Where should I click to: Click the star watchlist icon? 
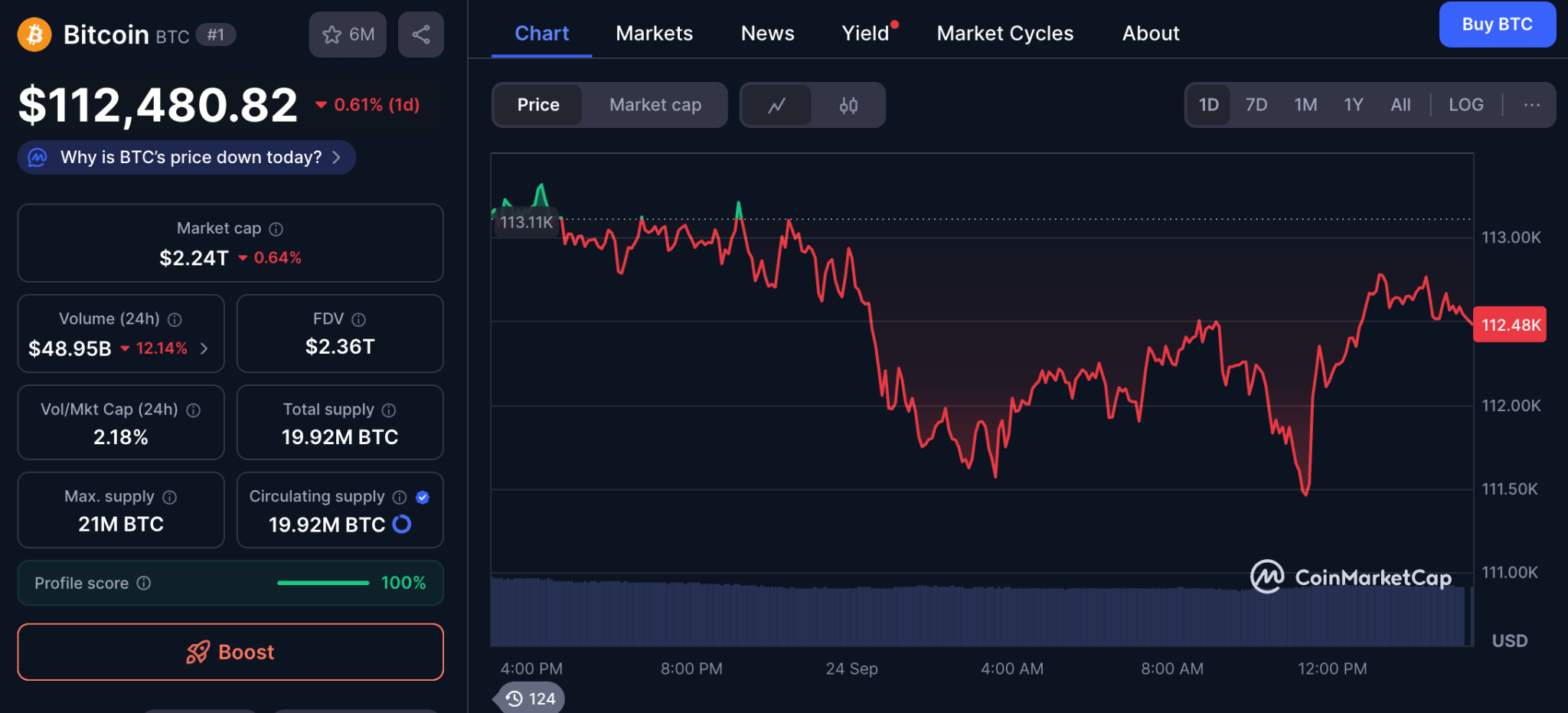332,34
